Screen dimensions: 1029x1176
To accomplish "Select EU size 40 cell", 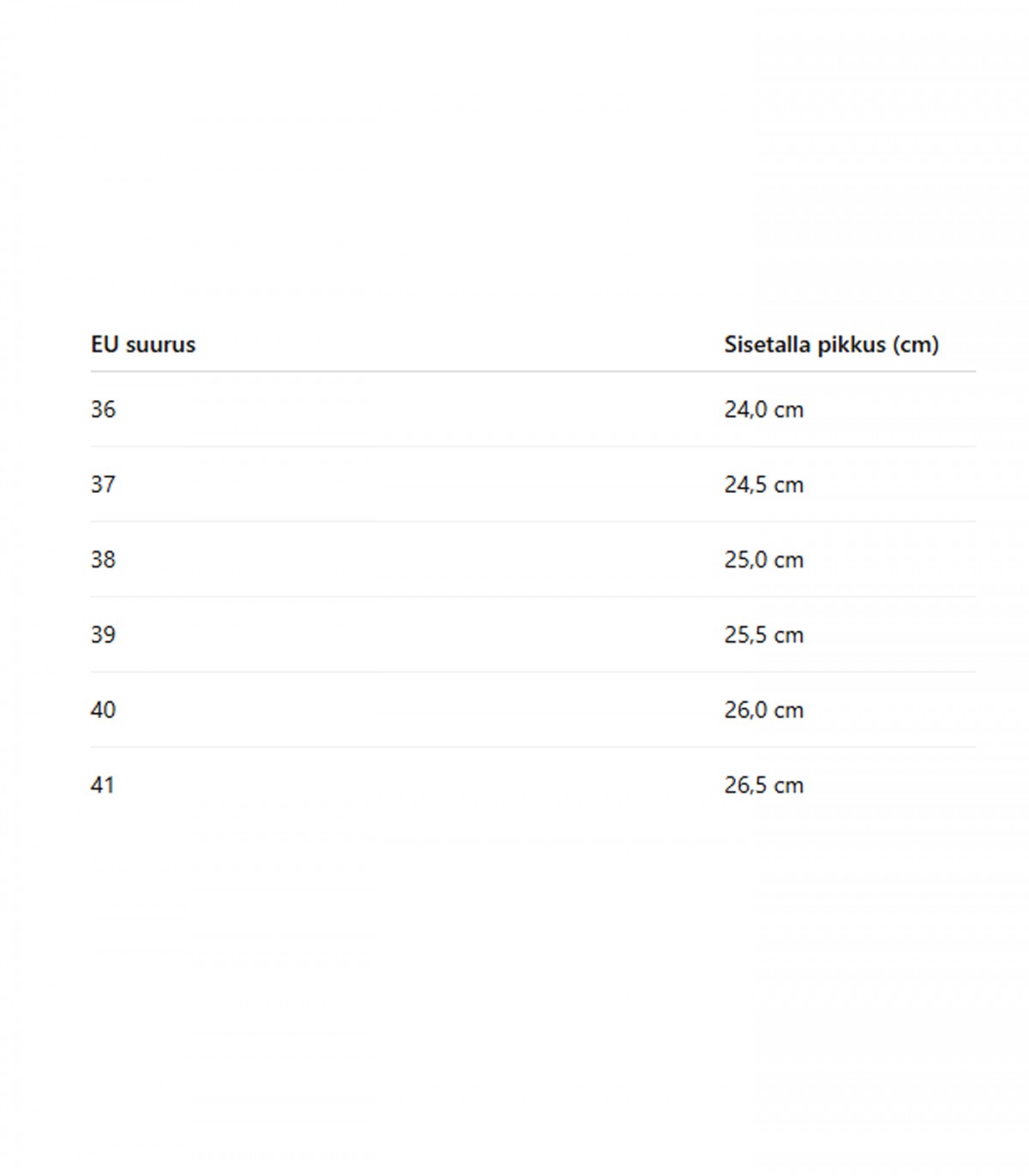I will coord(103,711).
